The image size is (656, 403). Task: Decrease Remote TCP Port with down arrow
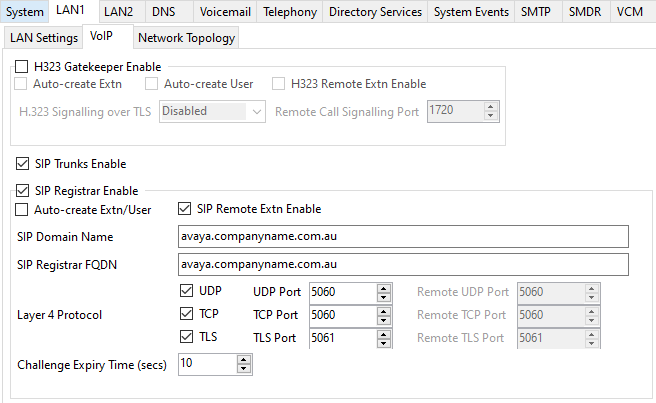592,320
